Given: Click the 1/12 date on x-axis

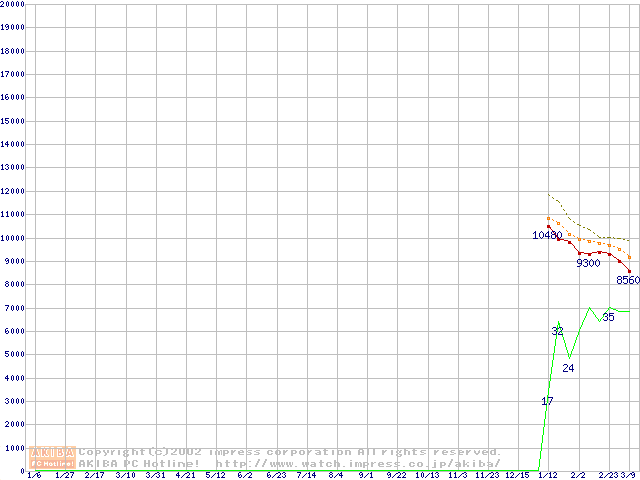Looking at the screenshot, I should [x=547, y=475].
